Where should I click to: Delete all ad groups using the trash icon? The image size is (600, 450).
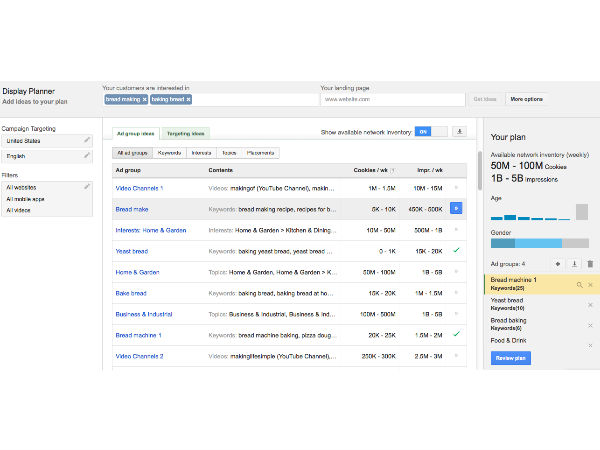pos(590,264)
